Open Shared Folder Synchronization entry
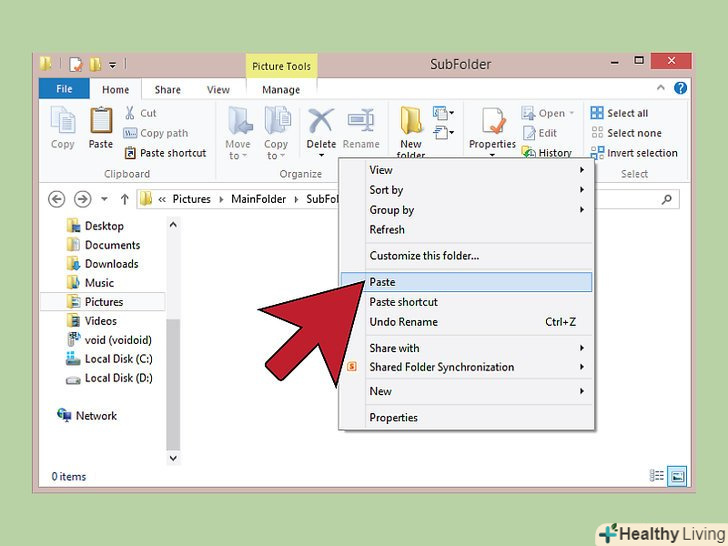The height and width of the screenshot is (546, 728). (467, 367)
